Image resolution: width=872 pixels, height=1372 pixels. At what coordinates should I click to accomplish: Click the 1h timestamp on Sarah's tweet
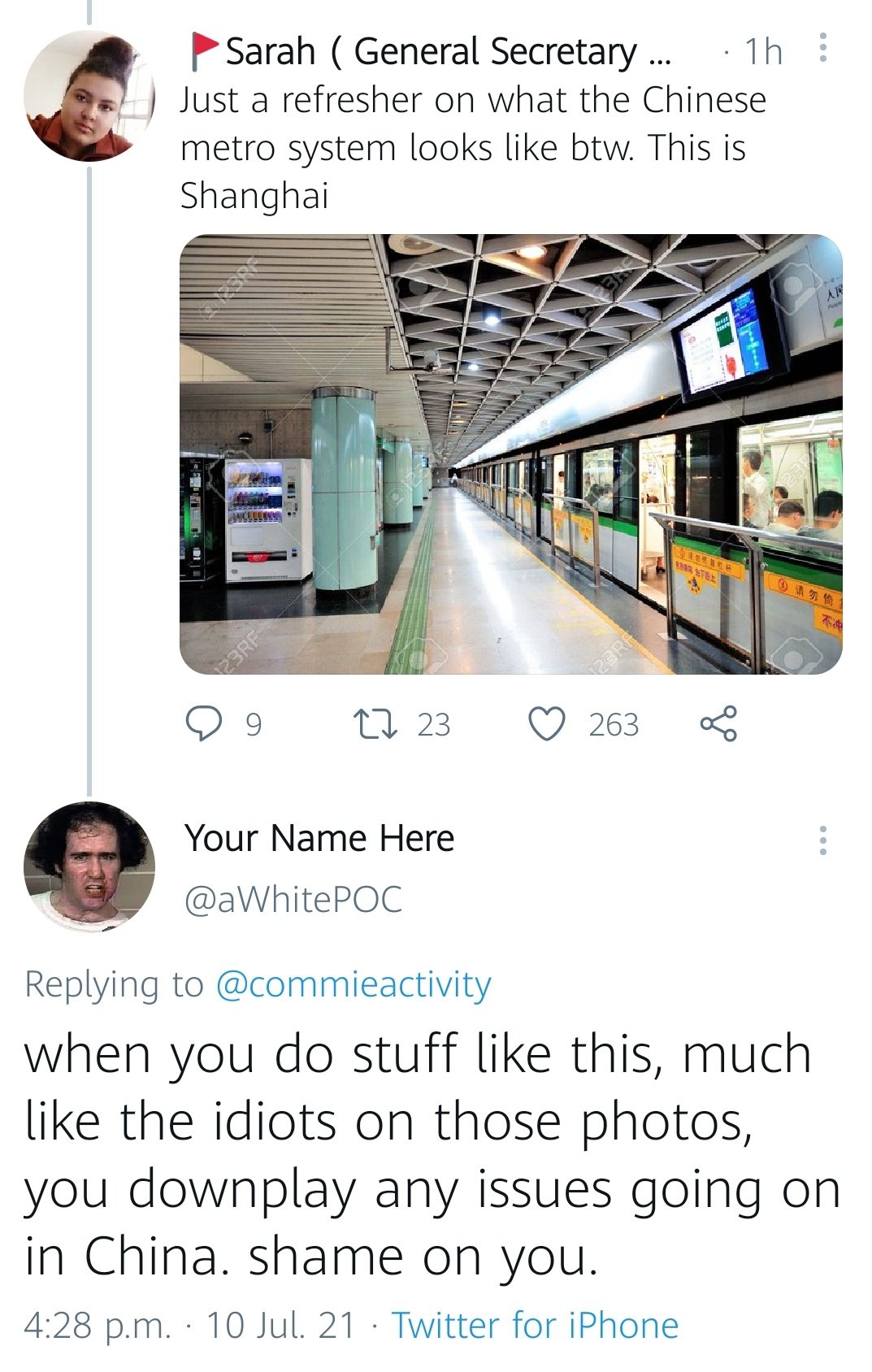[763, 52]
